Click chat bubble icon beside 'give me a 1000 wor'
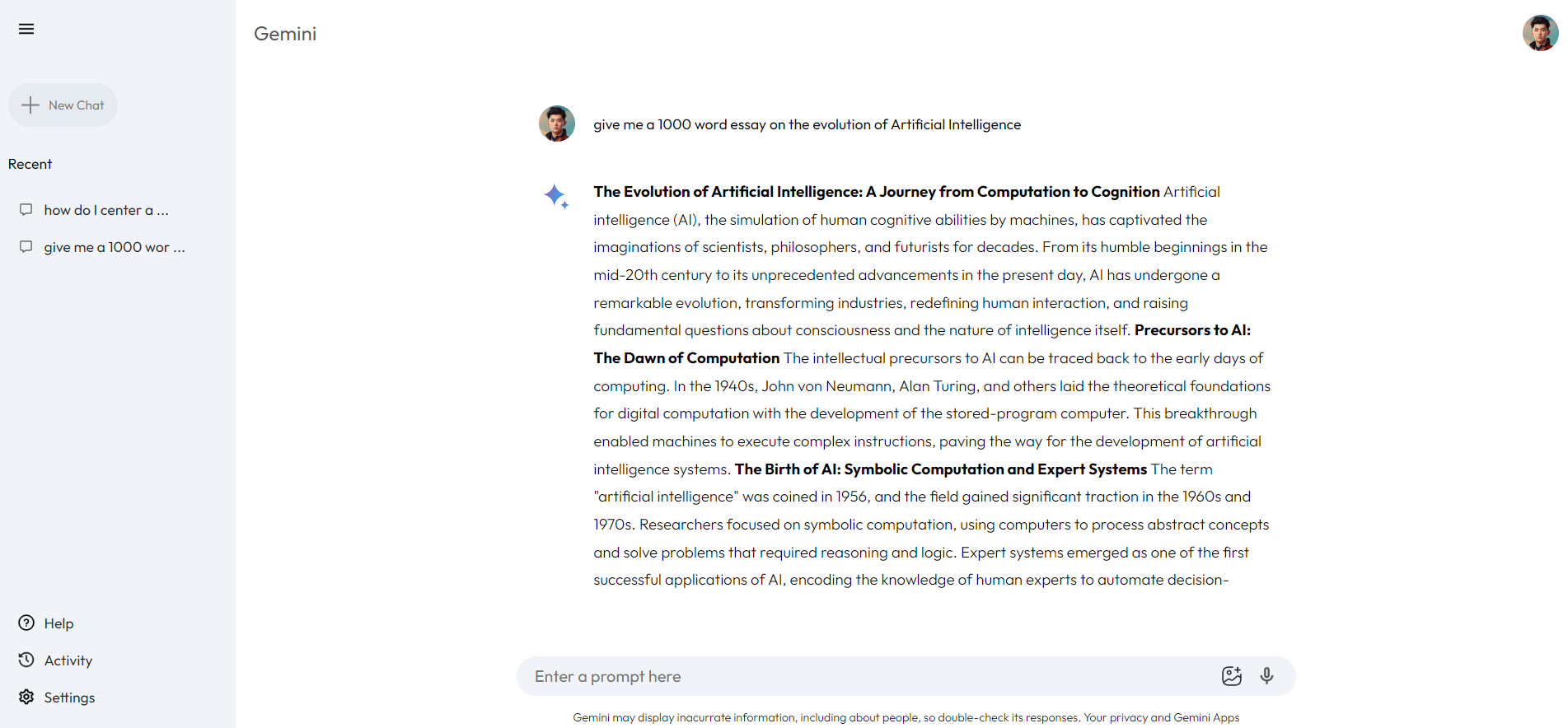 (x=26, y=247)
